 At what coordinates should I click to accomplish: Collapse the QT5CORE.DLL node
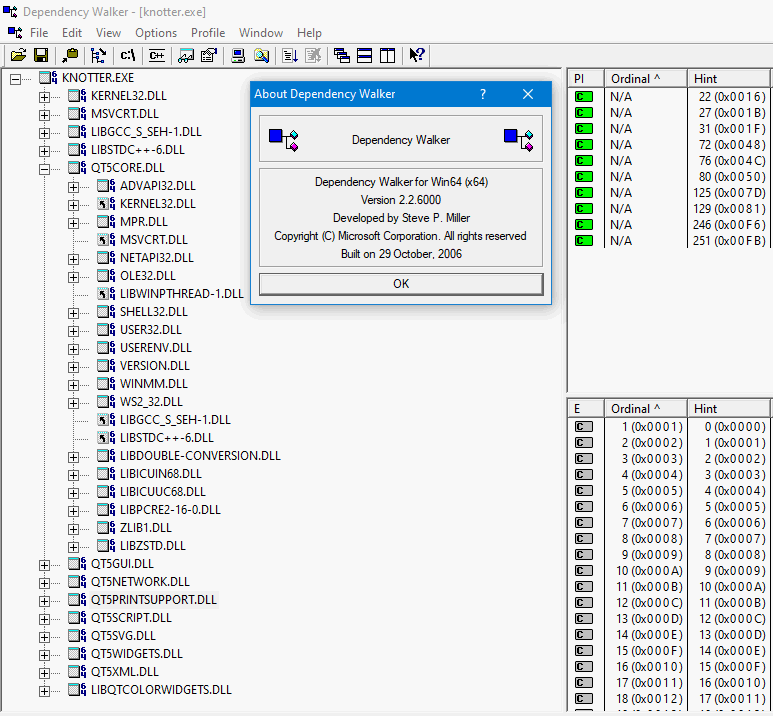coord(44,169)
